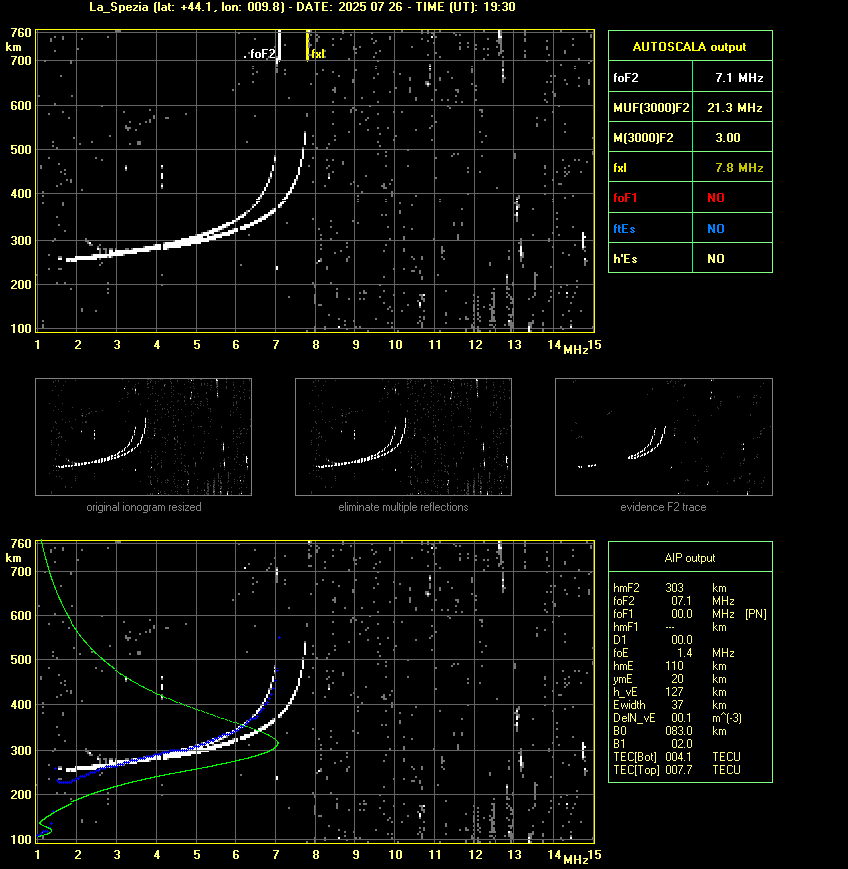The height and width of the screenshot is (869, 848).
Task: Select the hmF2 303 km row
Action: (670, 588)
